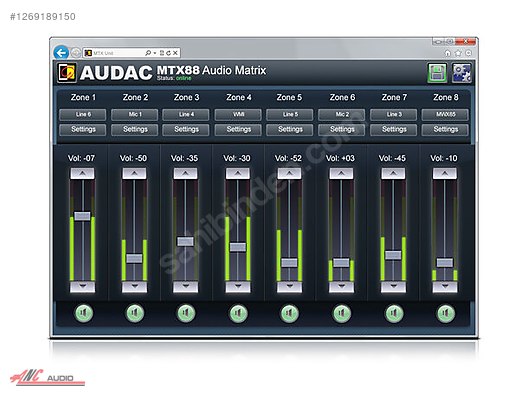Screen dimensions: 528x396
Task: Click the address bar search magnifier
Action: (148, 53)
